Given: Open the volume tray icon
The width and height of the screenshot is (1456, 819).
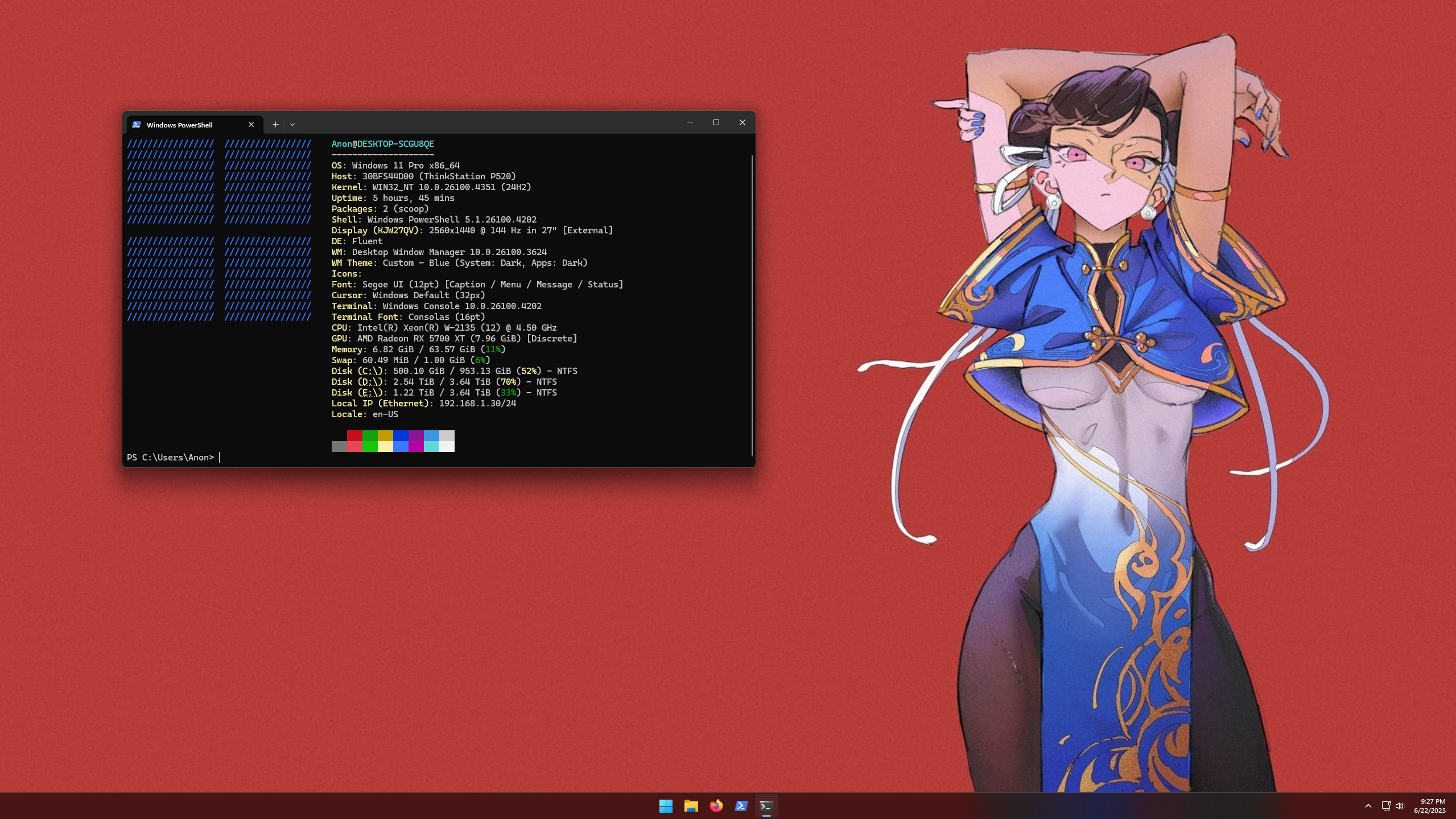Looking at the screenshot, I should point(1400,806).
